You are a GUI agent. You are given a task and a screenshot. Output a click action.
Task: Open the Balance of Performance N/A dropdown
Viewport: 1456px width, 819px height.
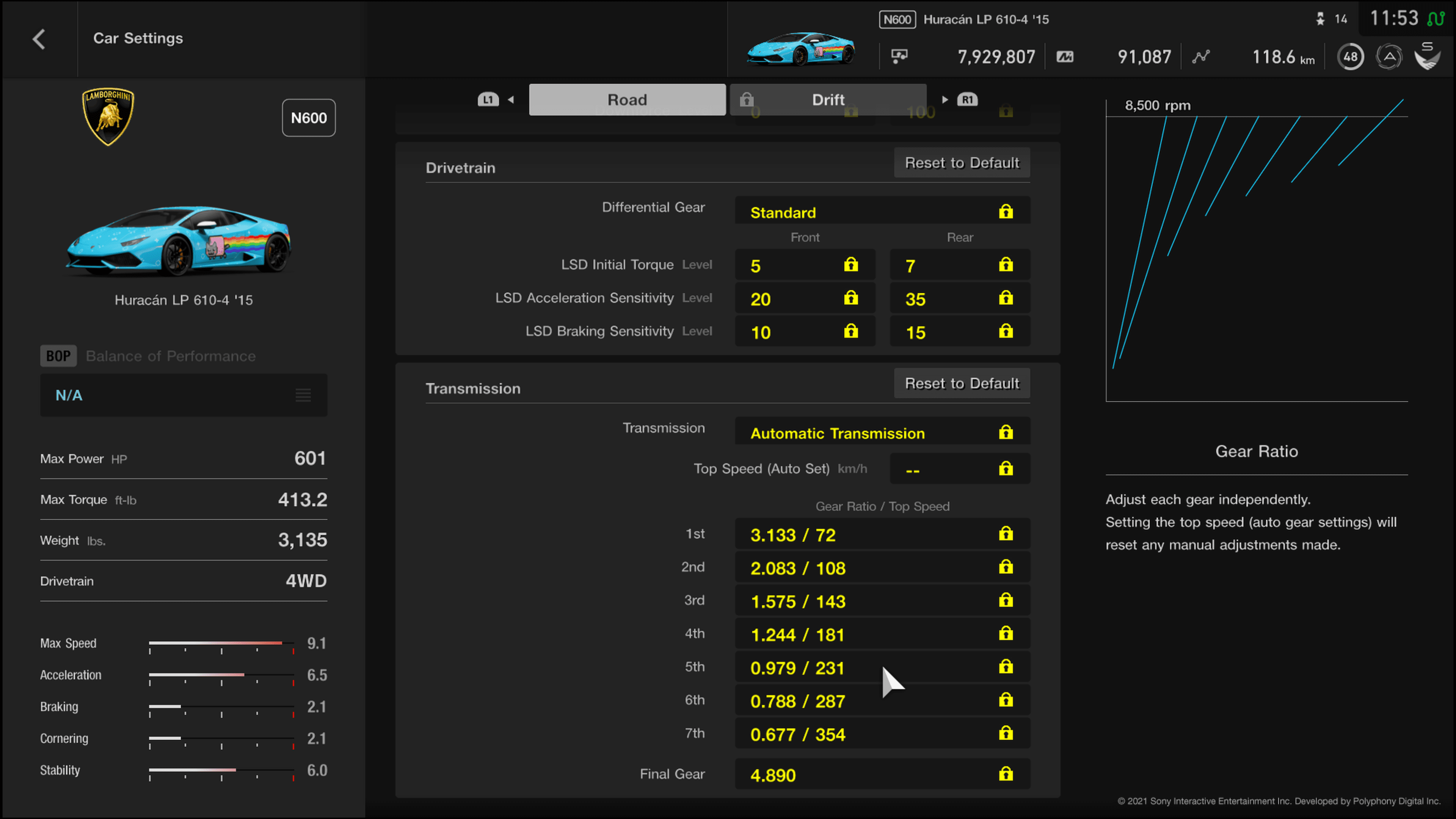tap(184, 395)
